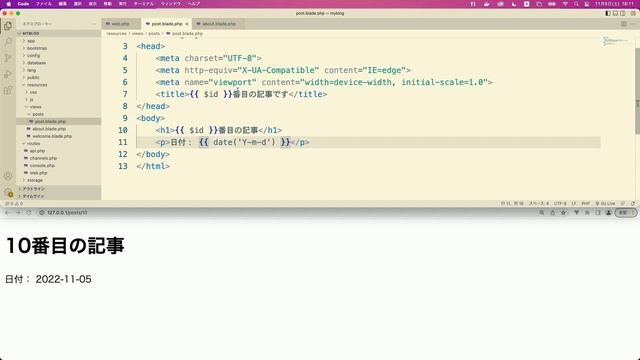640x360 pixels.
Task: Open the ヘルプ menu
Action: coord(194,4)
